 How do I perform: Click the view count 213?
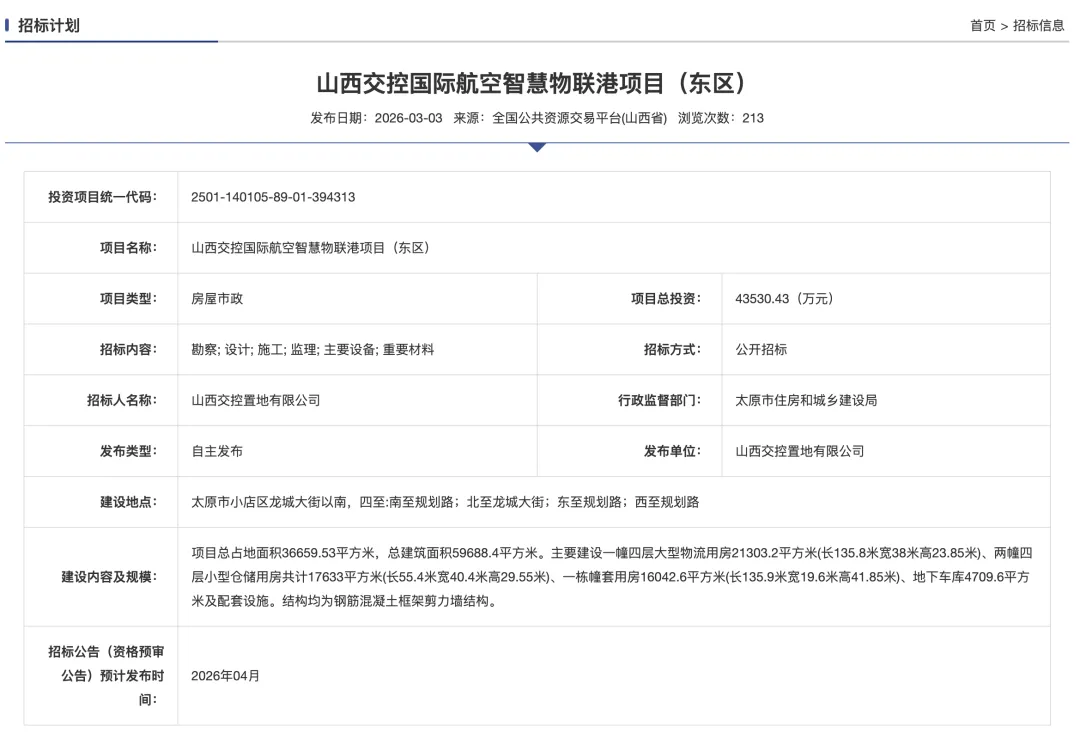(753, 118)
